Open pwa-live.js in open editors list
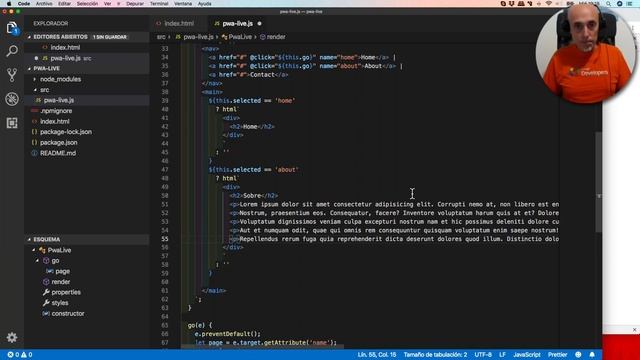The image size is (640, 360). pyautogui.click(x=65, y=58)
